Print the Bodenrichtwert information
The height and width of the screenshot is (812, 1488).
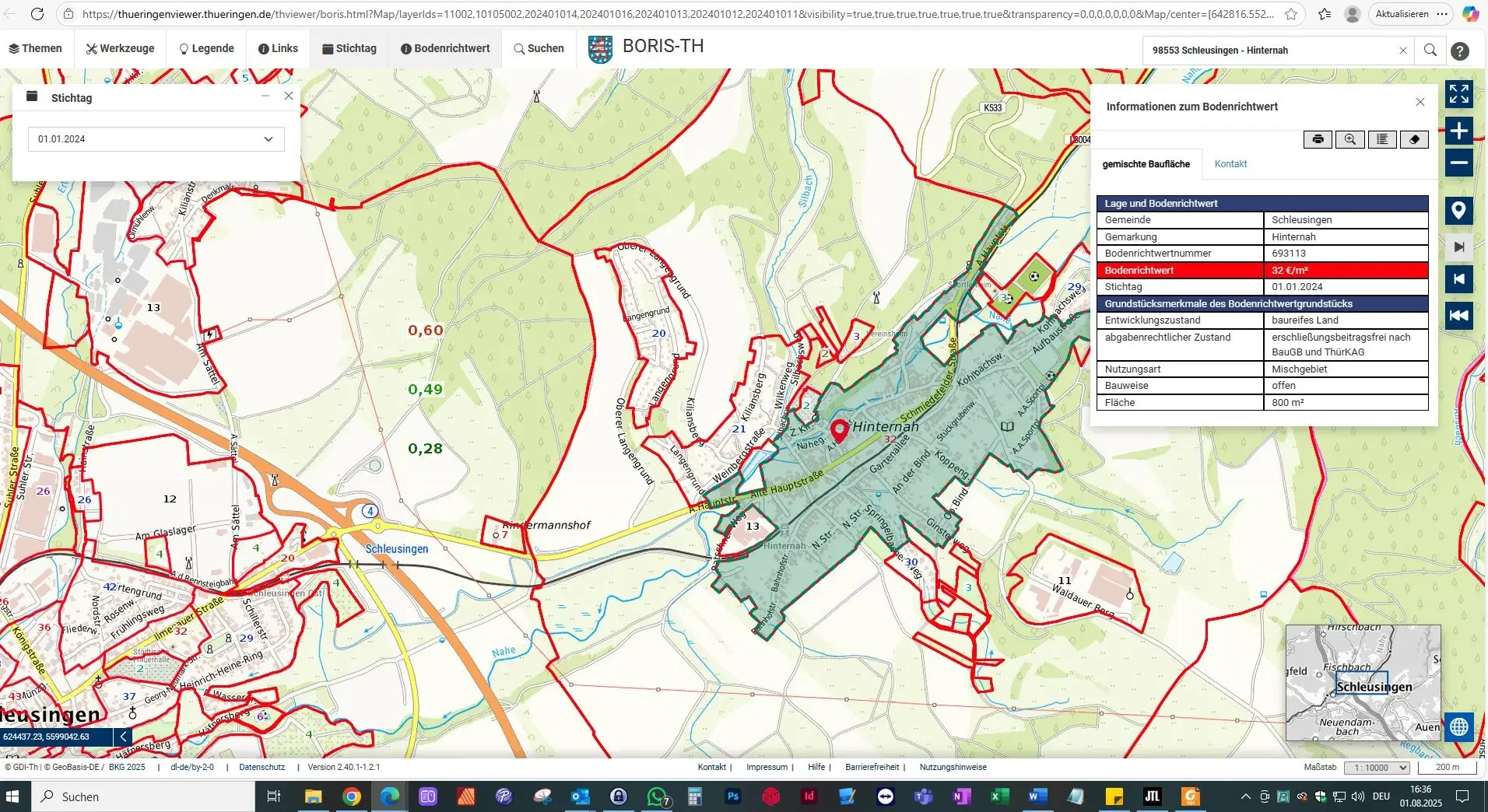tap(1318, 139)
